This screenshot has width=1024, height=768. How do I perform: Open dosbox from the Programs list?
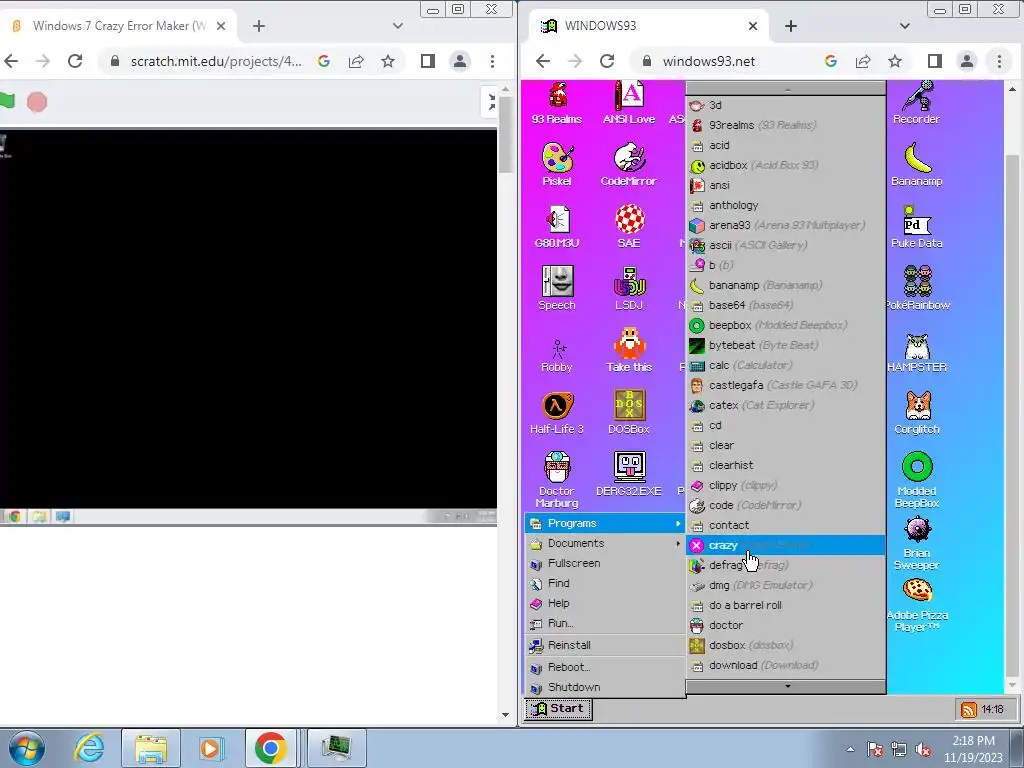click(x=786, y=645)
